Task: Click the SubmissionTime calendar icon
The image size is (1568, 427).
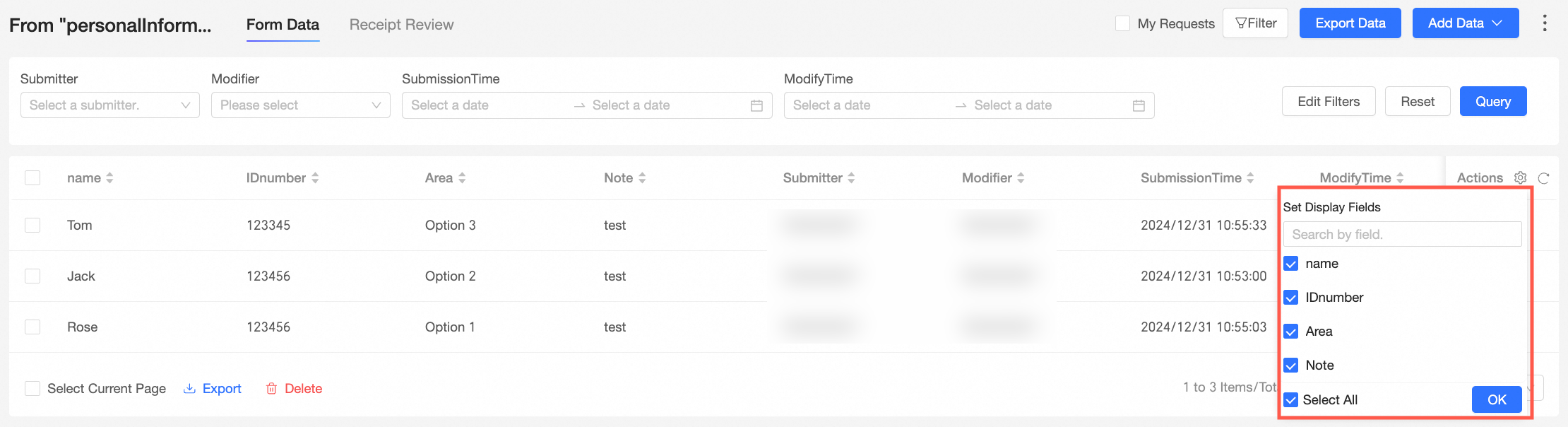Action: 756,105
